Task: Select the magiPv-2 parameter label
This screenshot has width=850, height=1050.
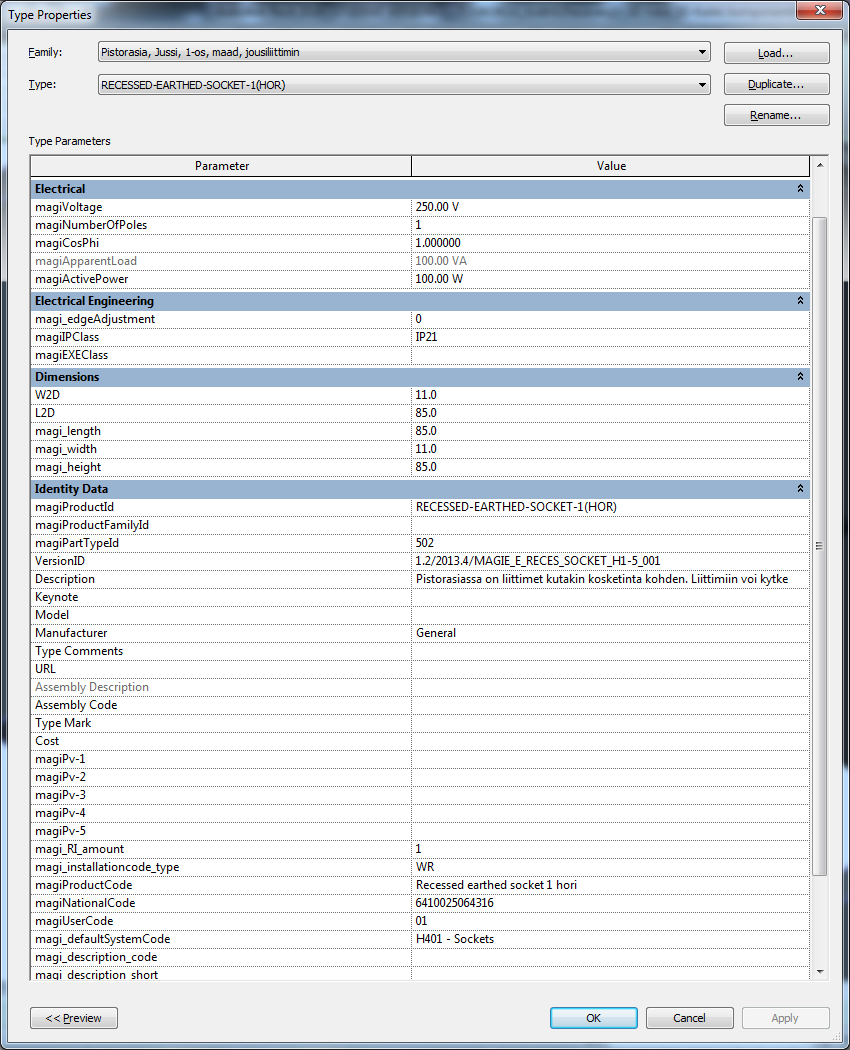Action: point(60,777)
